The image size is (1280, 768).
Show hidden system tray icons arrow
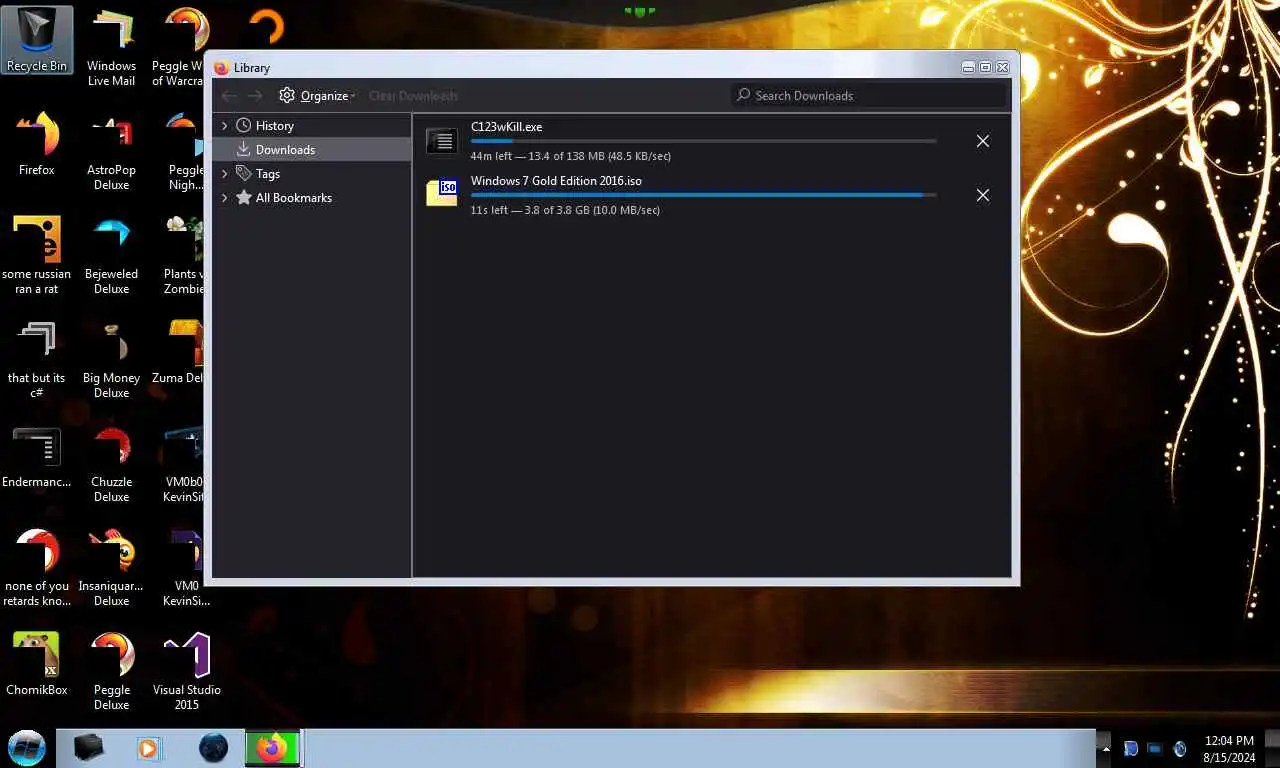click(1105, 748)
